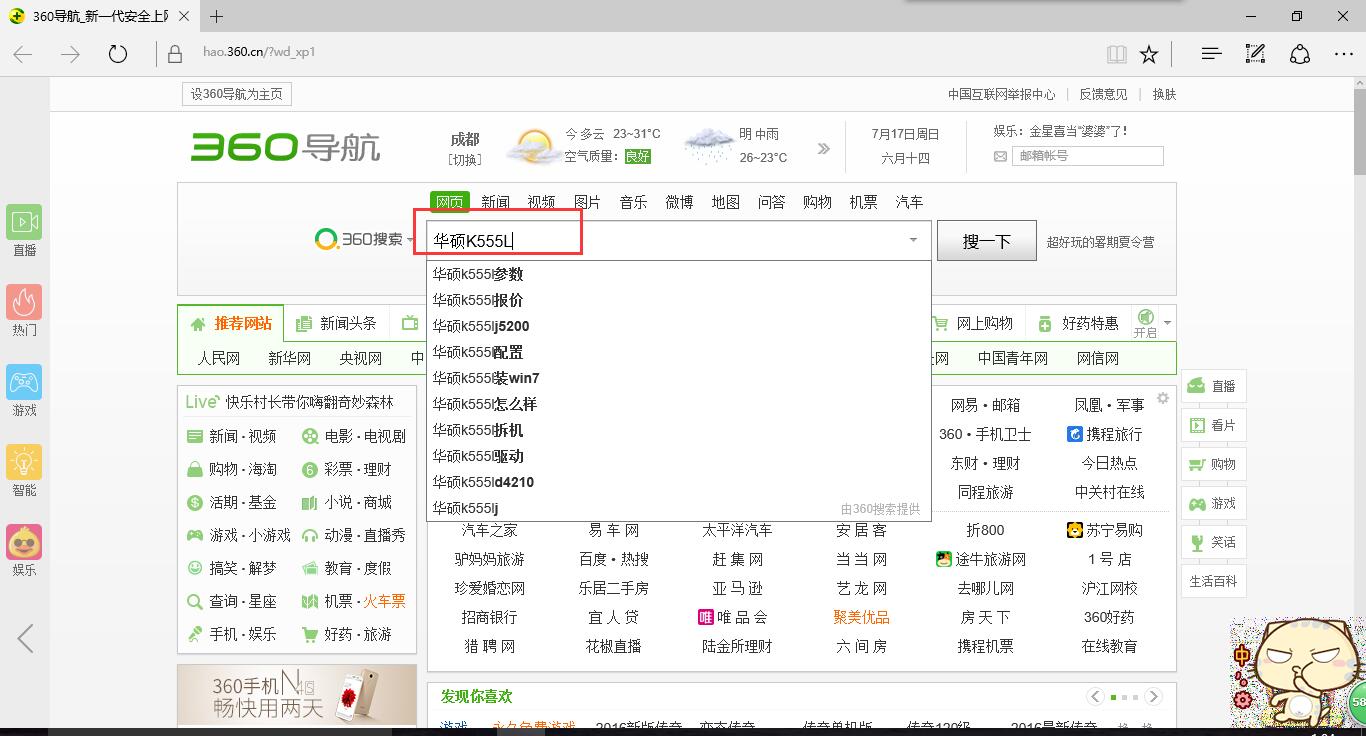Click 直播 button in right panel
This screenshot has width=1366, height=736.
pyautogui.click(x=1213, y=386)
